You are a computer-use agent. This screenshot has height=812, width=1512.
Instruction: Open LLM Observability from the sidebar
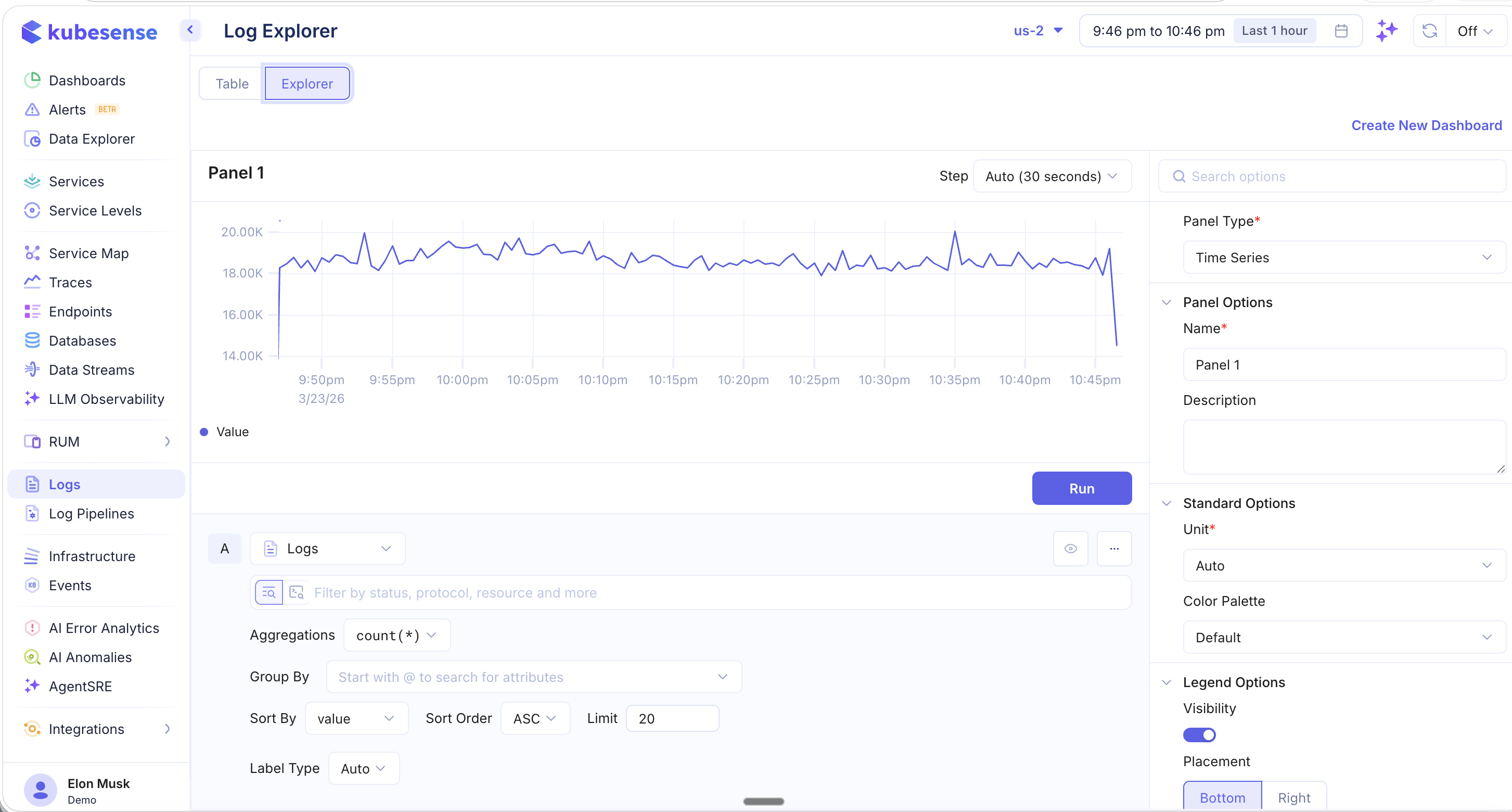pyautogui.click(x=106, y=399)
